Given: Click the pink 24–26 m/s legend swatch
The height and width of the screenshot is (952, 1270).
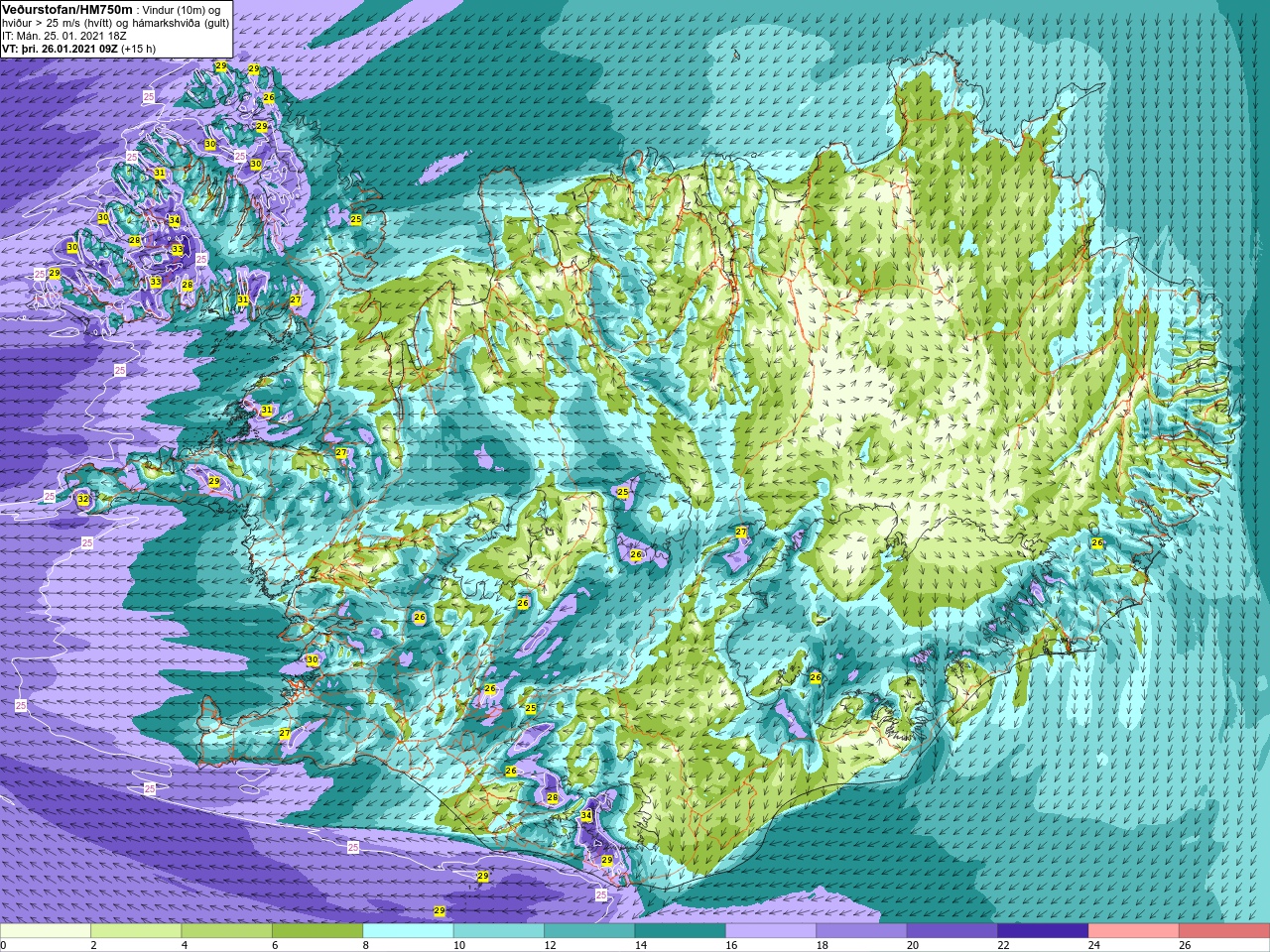Looking at the screenshot, I should point(1133,931).
